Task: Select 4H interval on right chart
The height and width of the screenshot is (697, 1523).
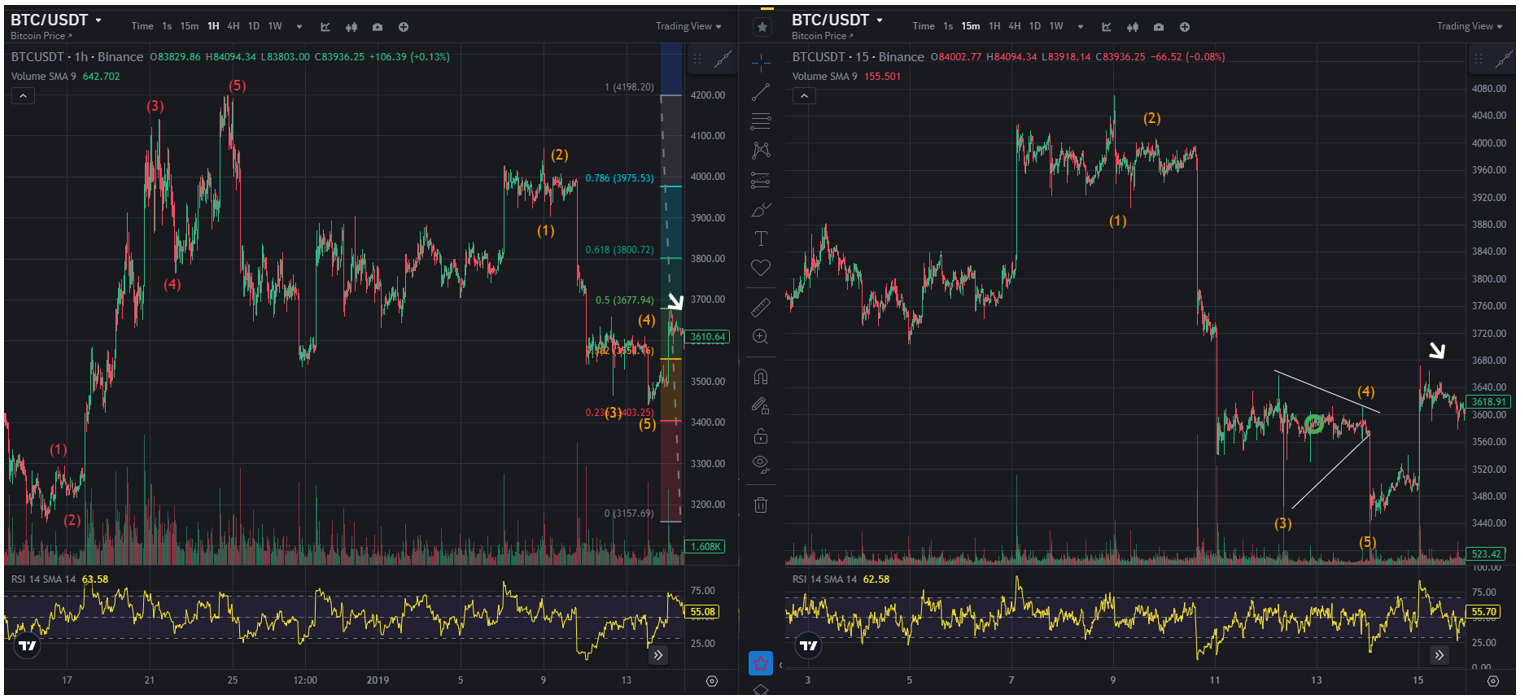Action: pyautogui.click(x=1014, y=26)
